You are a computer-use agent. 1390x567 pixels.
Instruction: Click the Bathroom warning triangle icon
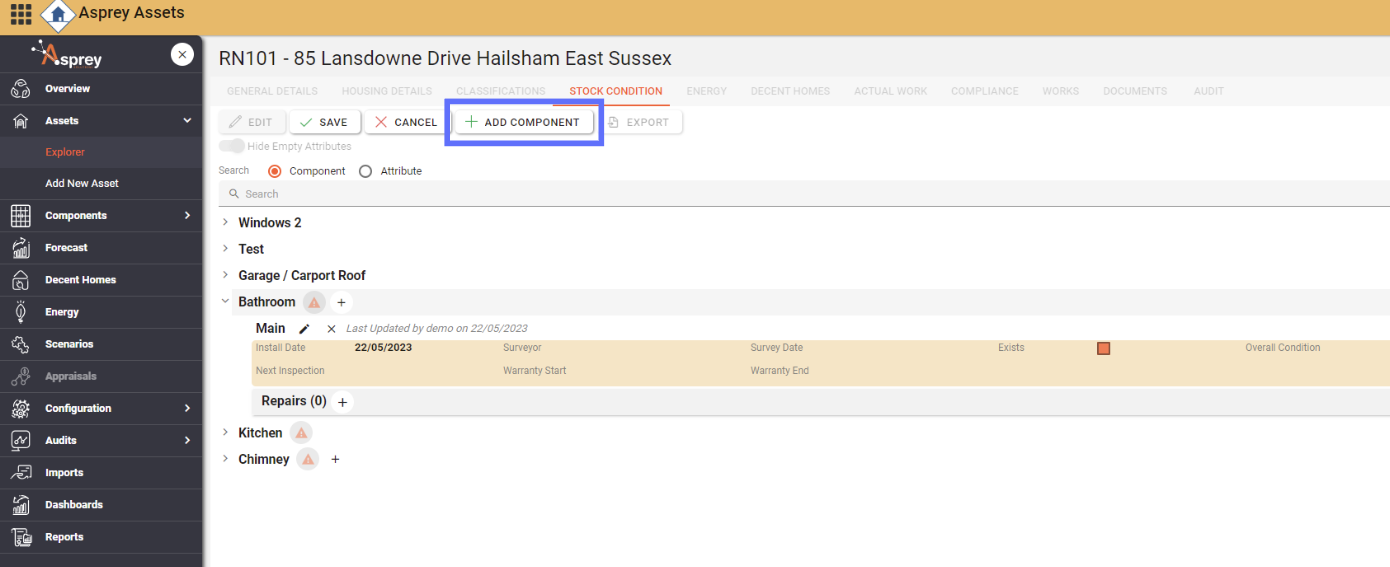tap(314, 302)
